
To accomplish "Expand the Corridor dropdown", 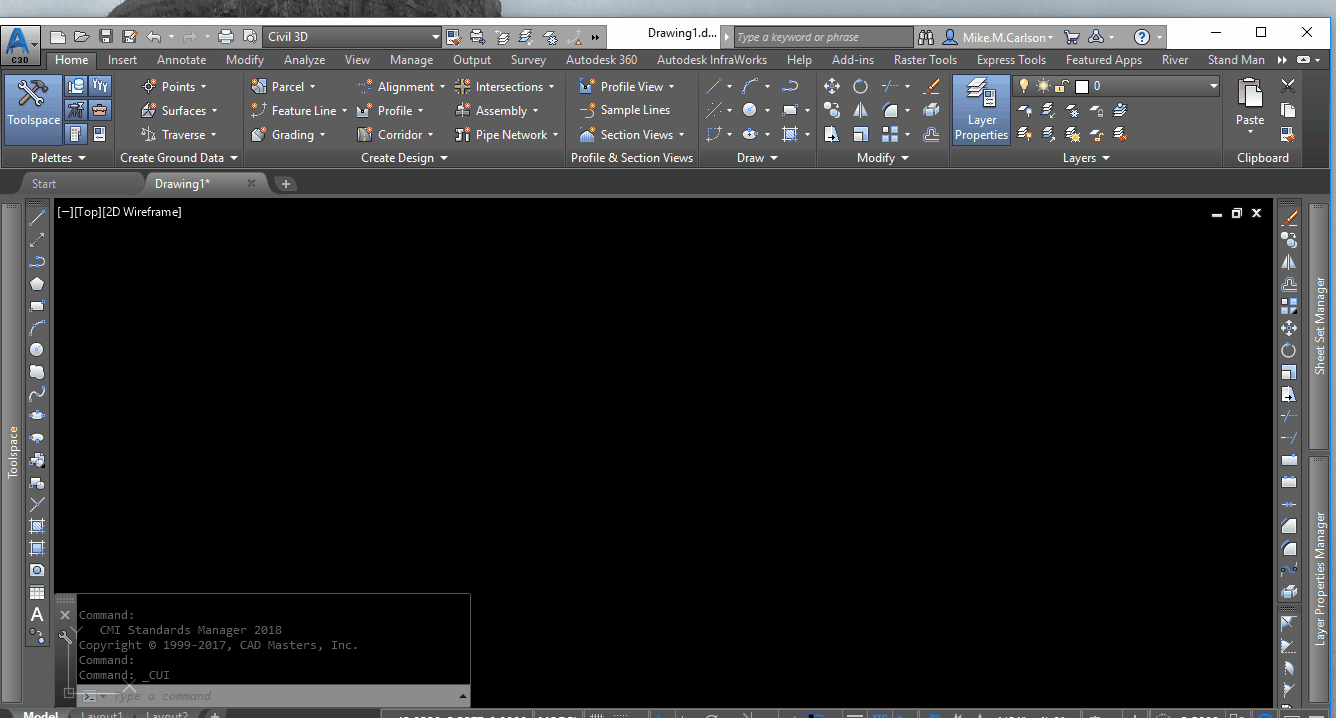I will coord(431,135).
